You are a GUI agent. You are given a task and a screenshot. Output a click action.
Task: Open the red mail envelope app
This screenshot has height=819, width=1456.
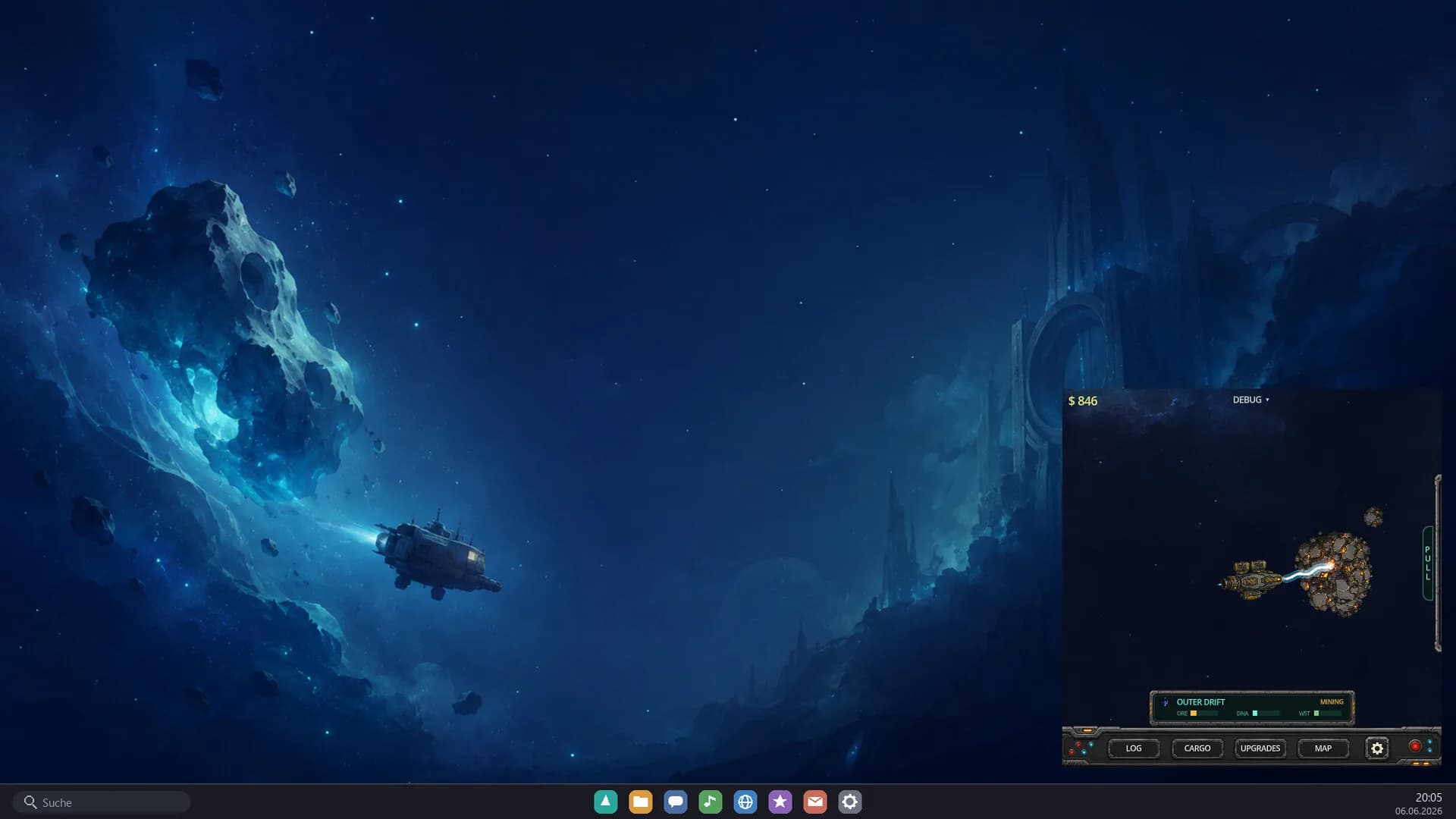815,802
